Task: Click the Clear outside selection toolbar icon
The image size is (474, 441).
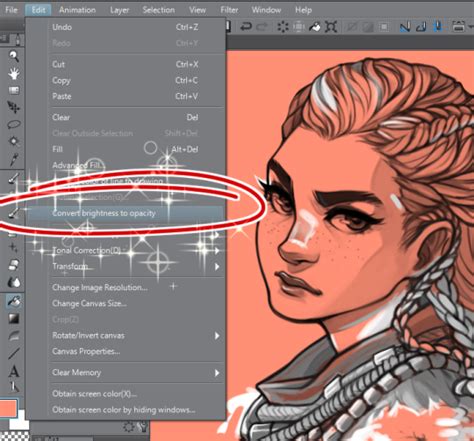Action: [x=299, y=27]
